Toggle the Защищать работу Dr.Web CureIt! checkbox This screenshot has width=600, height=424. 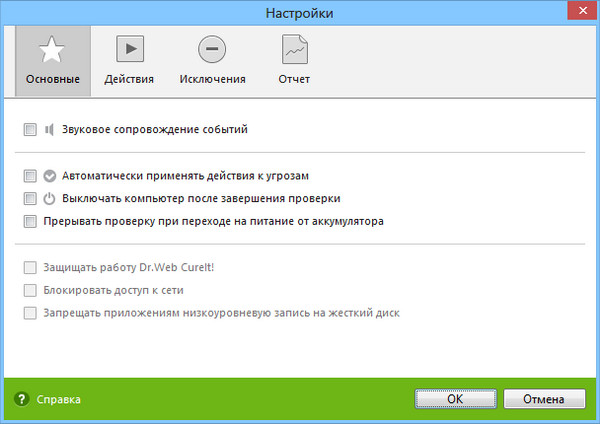tap(30, 268)
